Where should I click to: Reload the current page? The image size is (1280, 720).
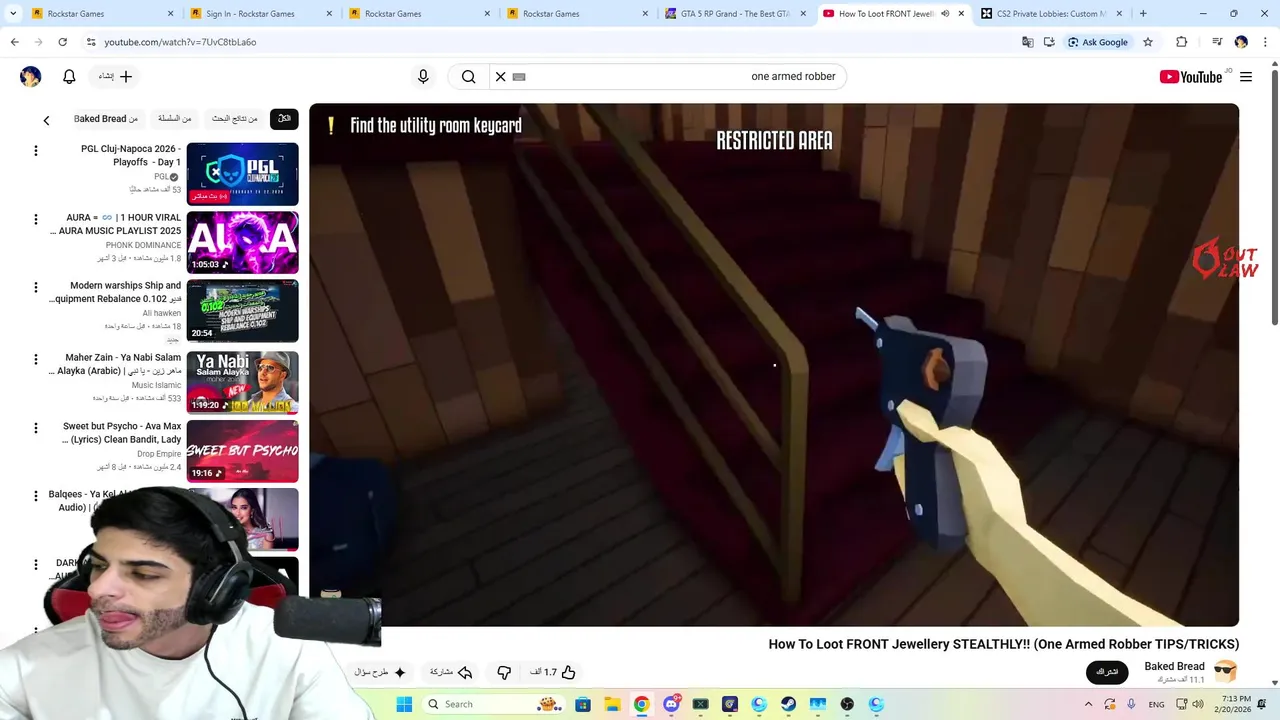(62, 42)
